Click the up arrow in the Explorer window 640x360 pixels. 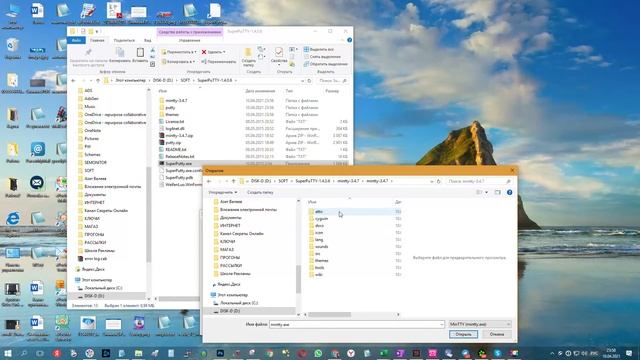(x=98, y=81)
